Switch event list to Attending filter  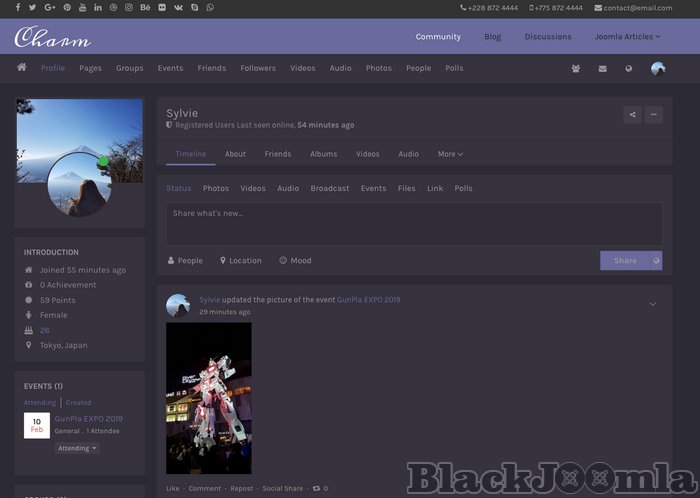pyautogui.click(x=40, y=403)
